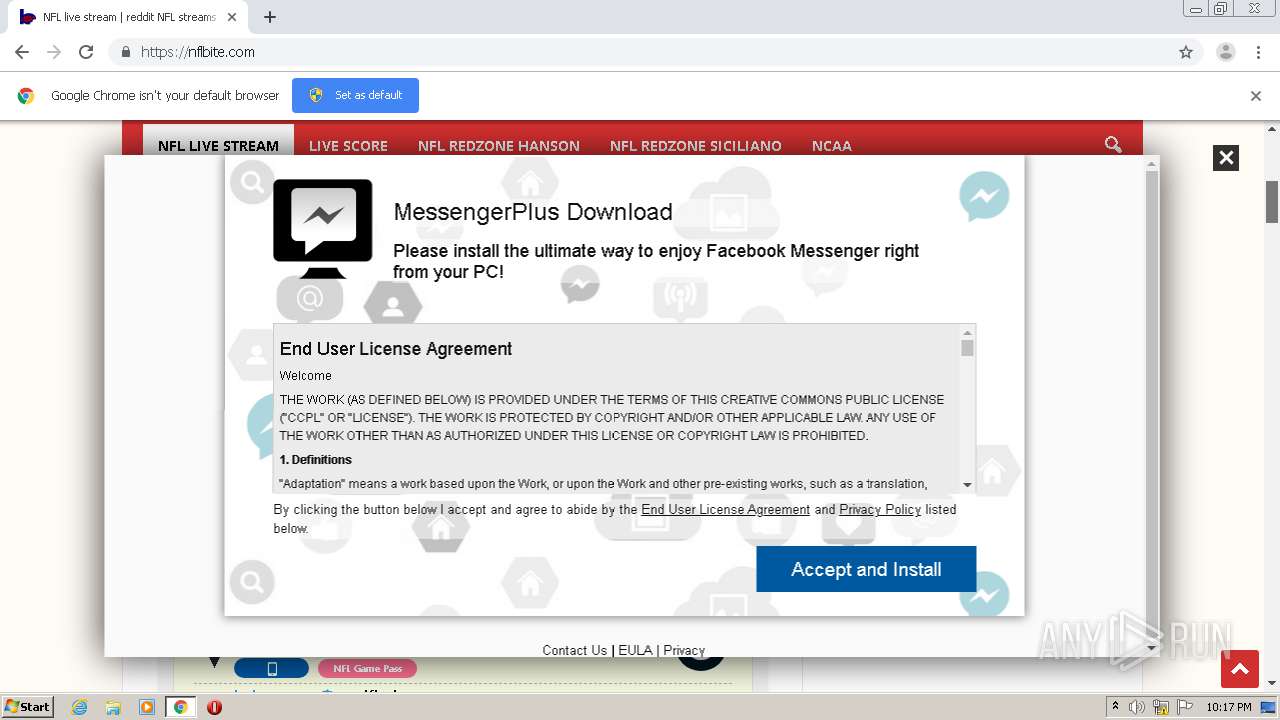Click blue Messenger bubble icon top right
1280x720 pixels.
(x=984, y=197)
